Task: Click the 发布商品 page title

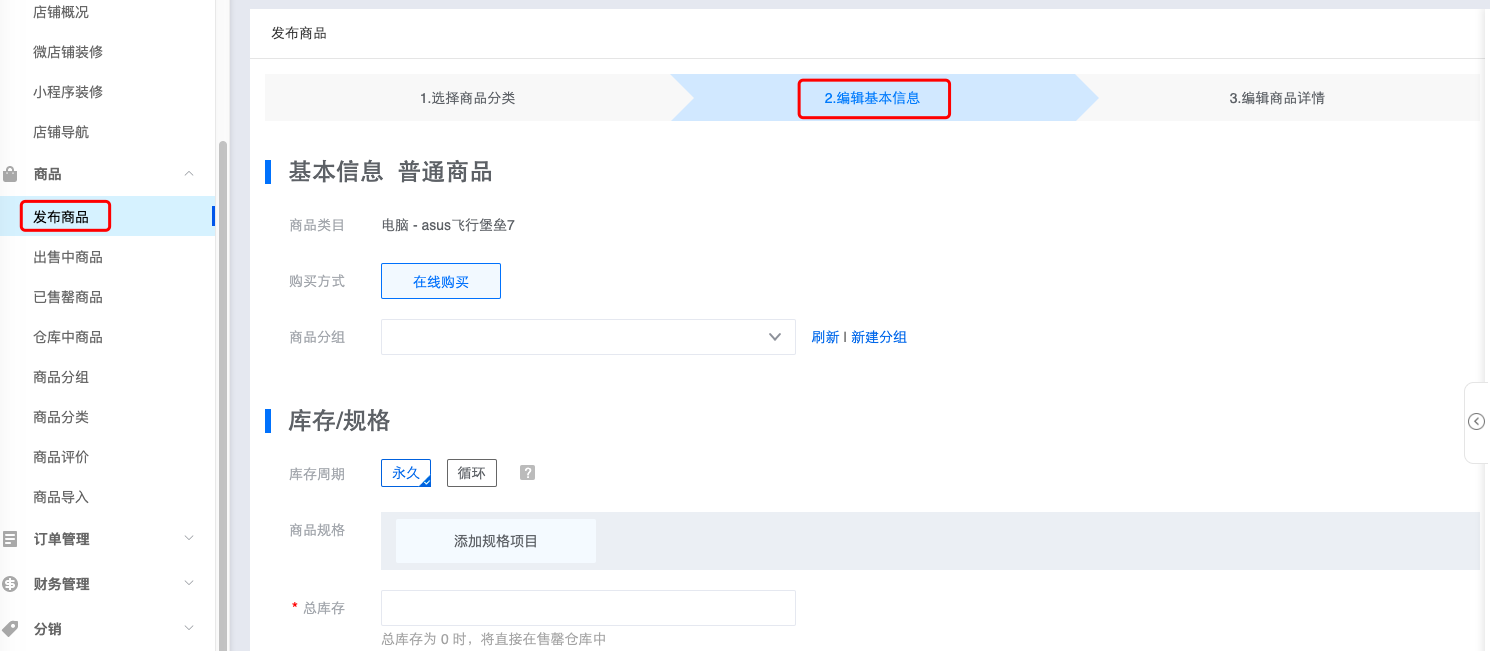Action: (x=299, y=33)
